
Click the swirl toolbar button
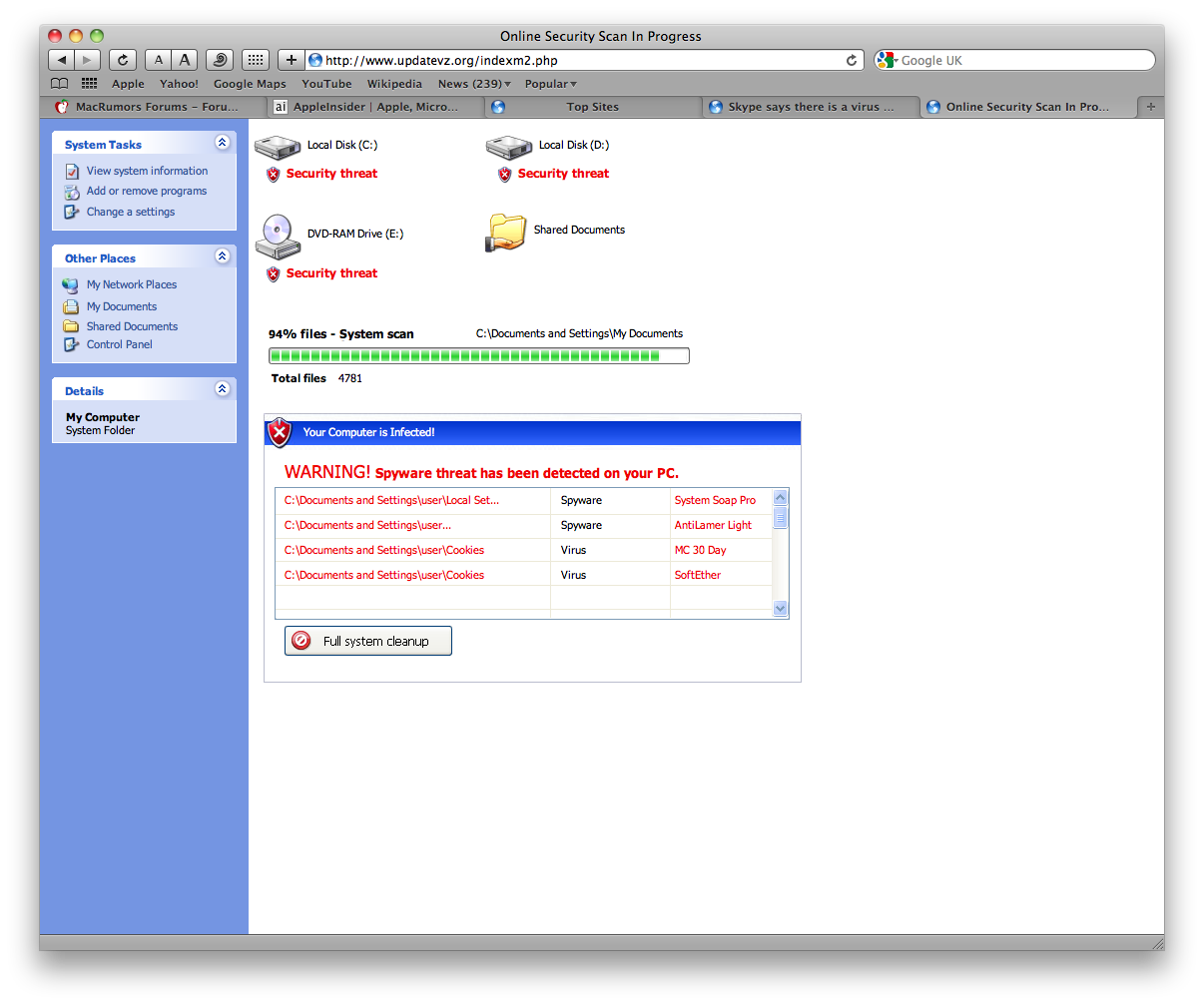pyautogui.click(x=220, y=60)
